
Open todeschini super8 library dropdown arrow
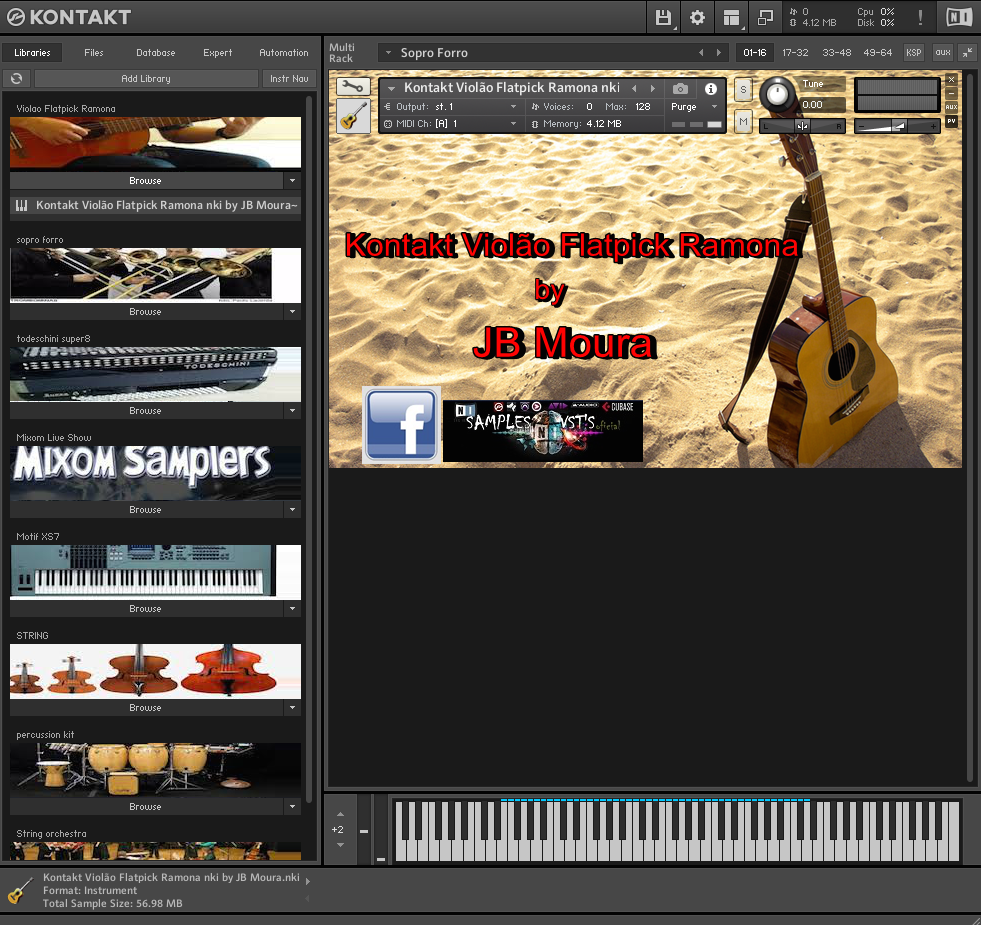coord(292,411)
